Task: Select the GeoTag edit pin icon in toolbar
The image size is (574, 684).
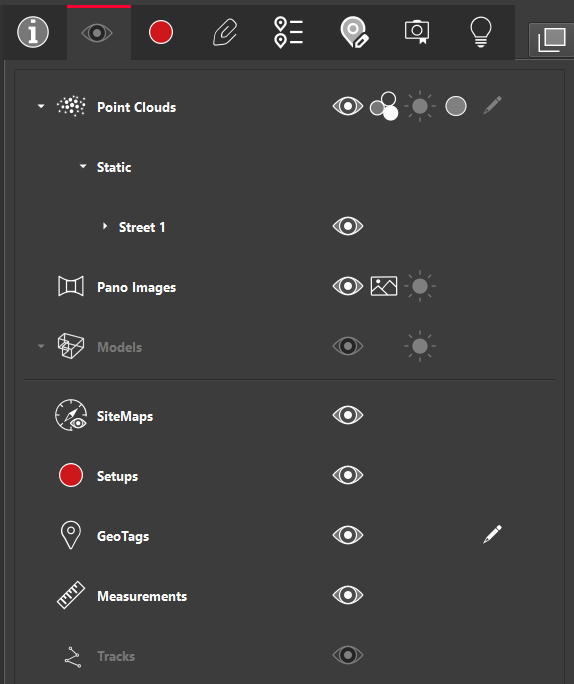Action: point(354,32)
